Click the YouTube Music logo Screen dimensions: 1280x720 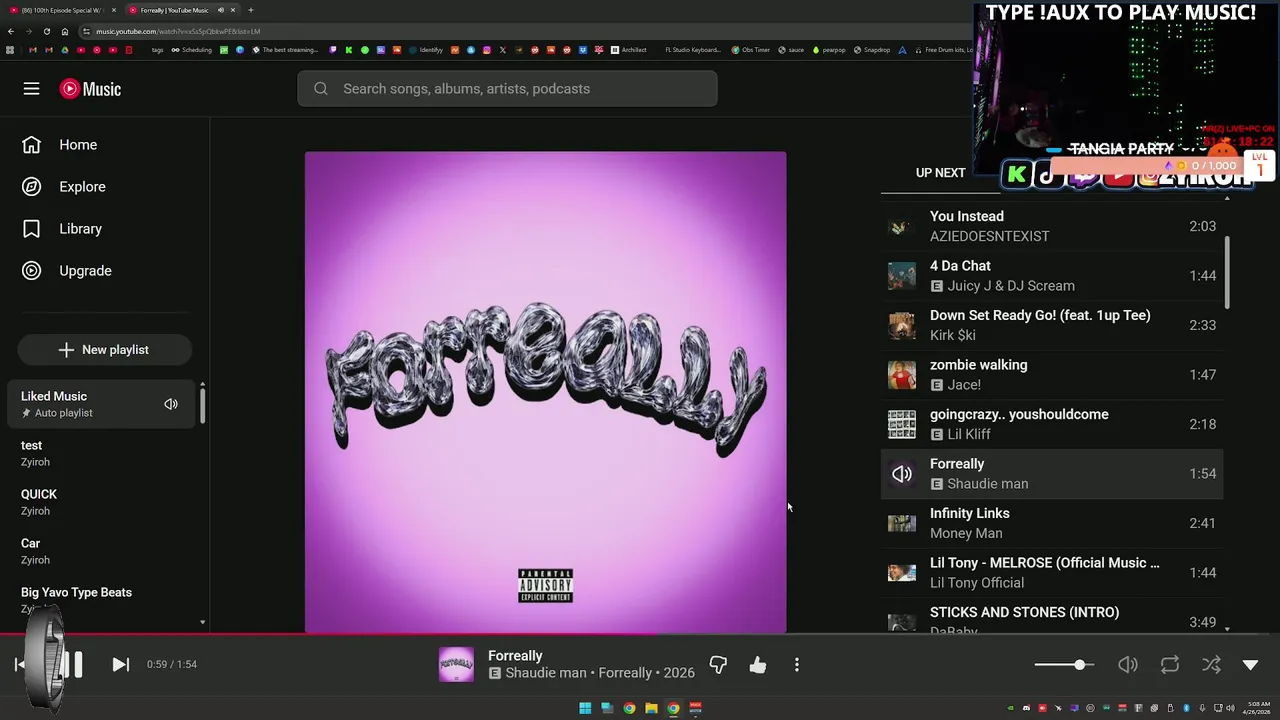[90, 89]
